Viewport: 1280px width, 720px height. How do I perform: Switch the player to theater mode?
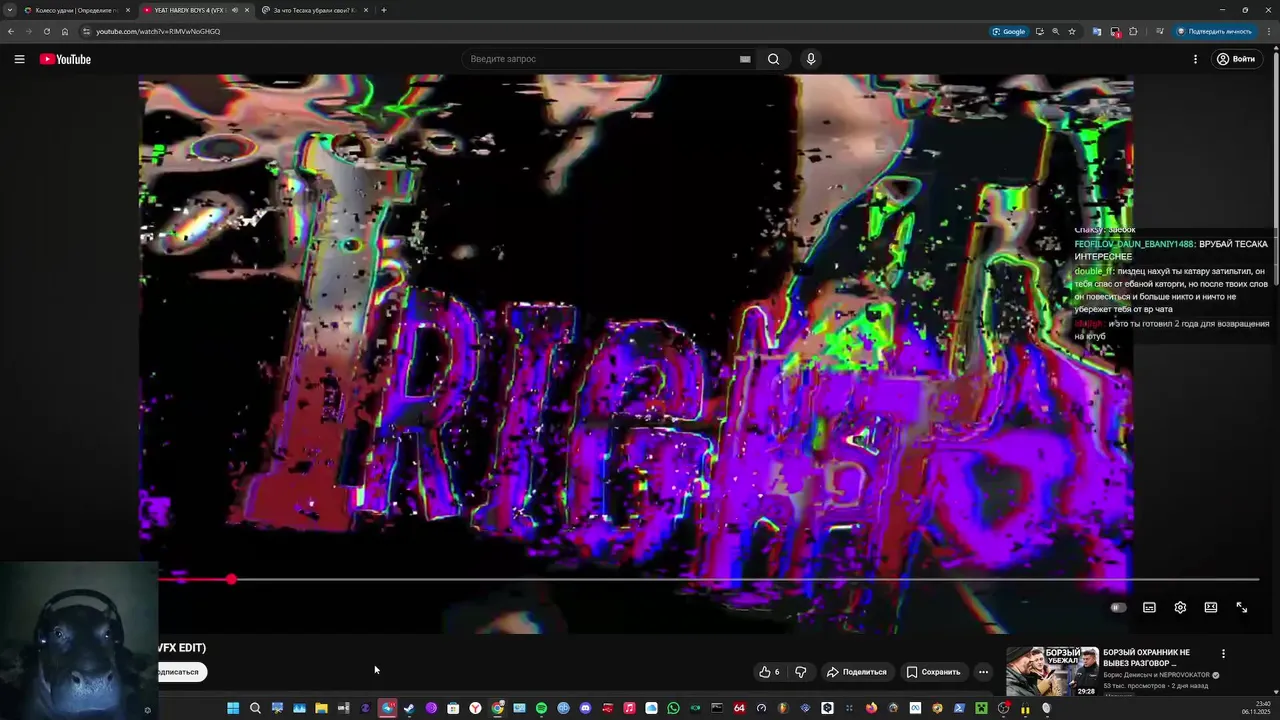1211,607
